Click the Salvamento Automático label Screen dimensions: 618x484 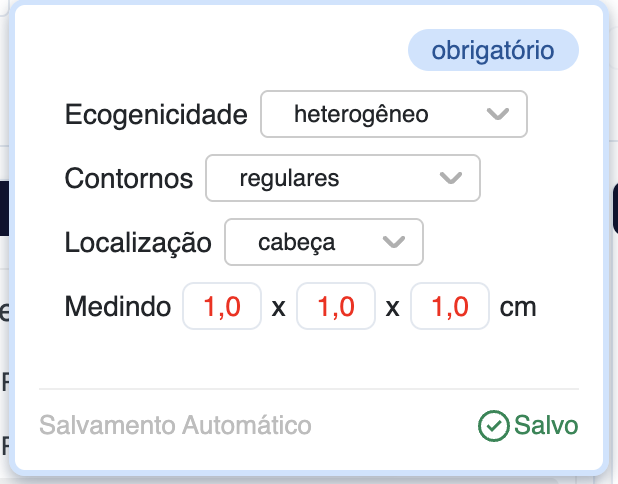click(176, 426)
